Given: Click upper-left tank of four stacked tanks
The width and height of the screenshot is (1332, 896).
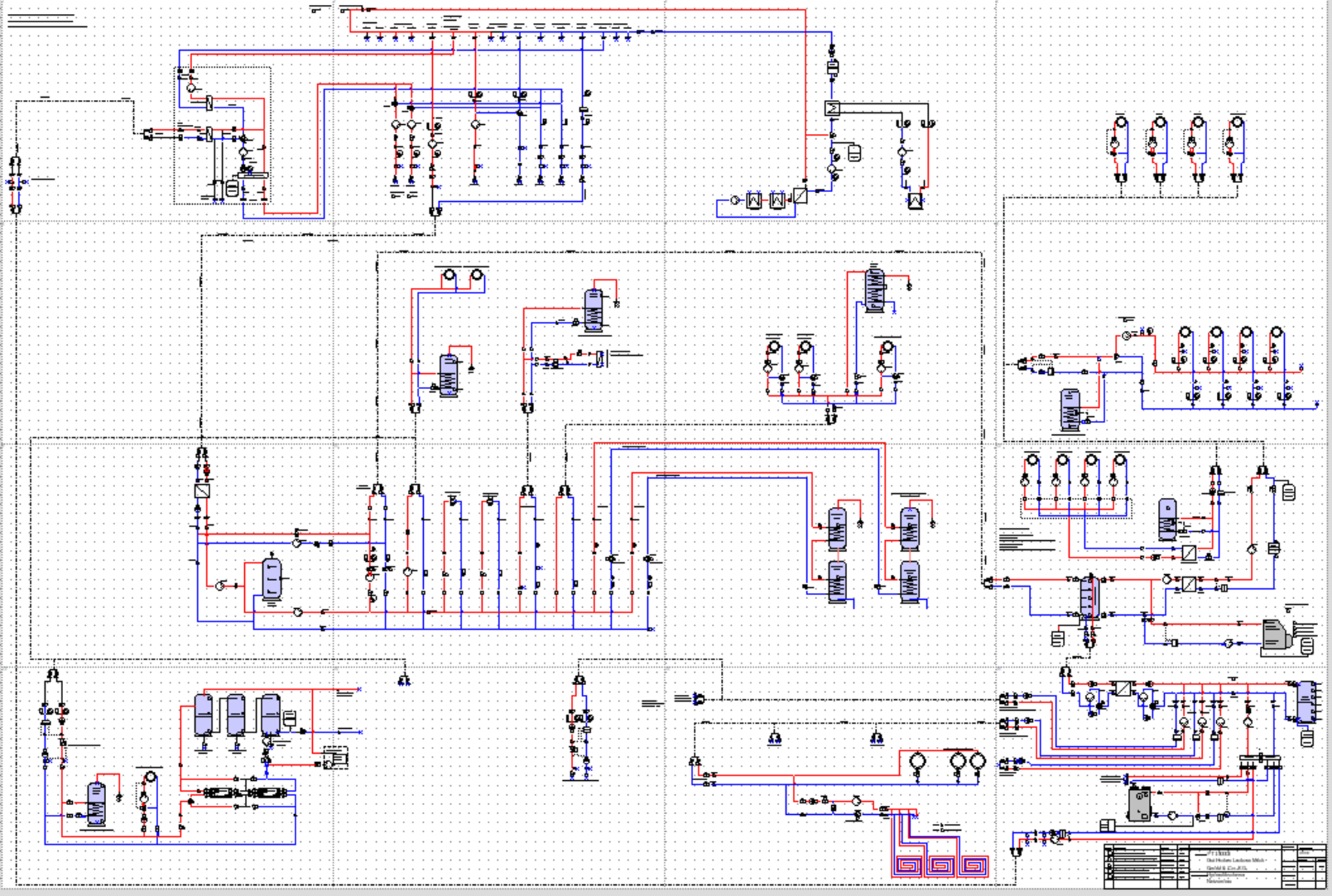Looking at the screenshot, I should click(837, 528).
